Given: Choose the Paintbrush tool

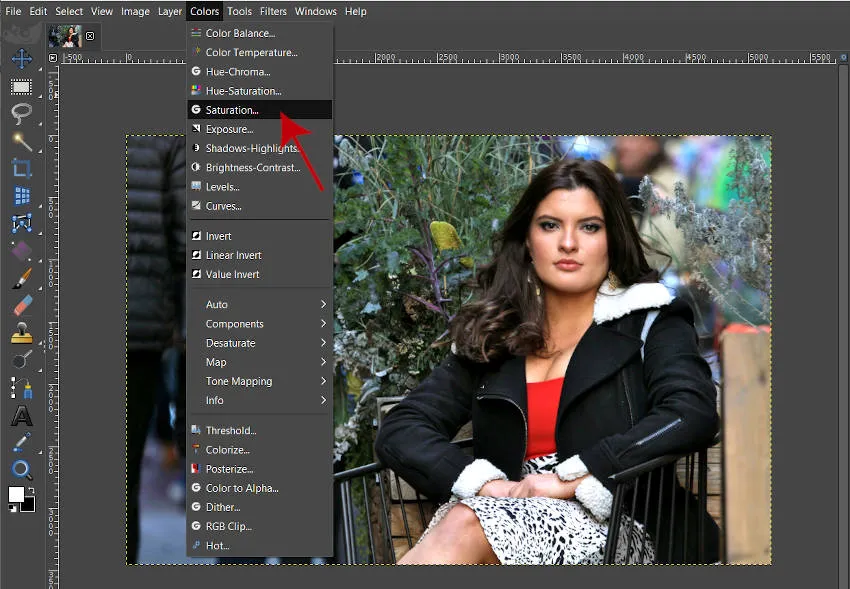Looking at the screenshot, I should coord(21,278).
